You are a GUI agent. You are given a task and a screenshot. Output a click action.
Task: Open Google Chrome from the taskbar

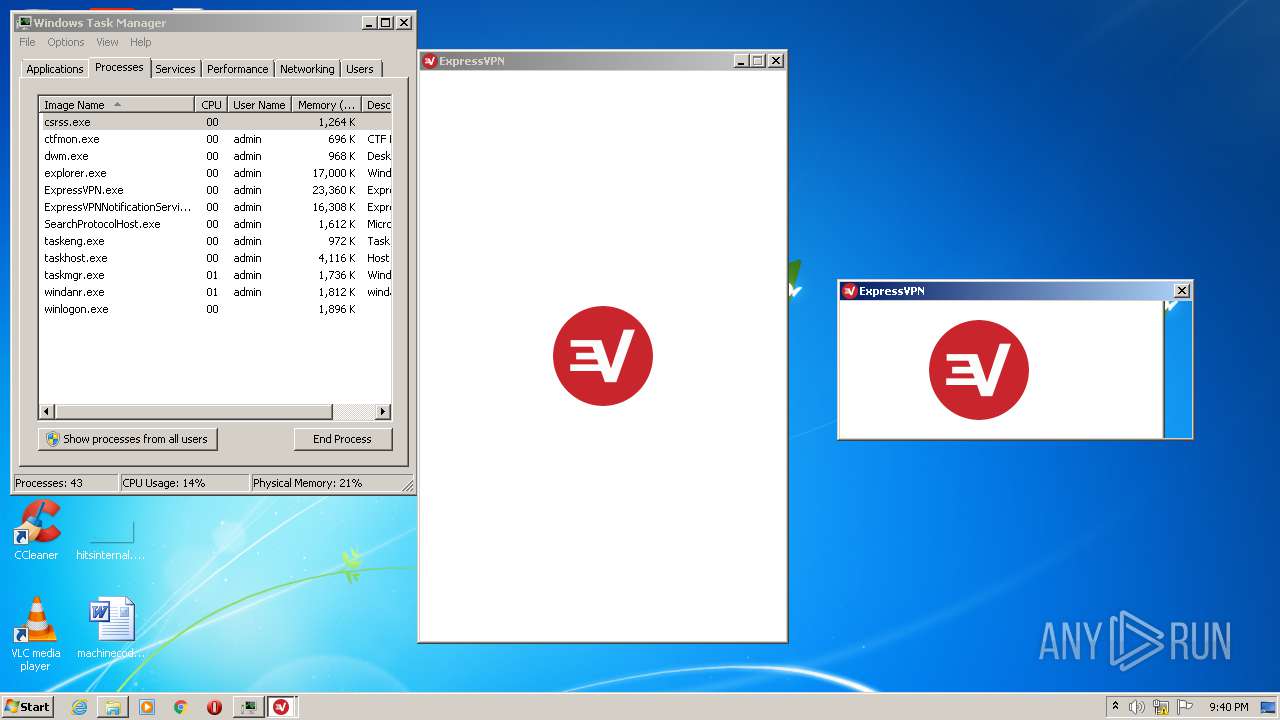180,707
